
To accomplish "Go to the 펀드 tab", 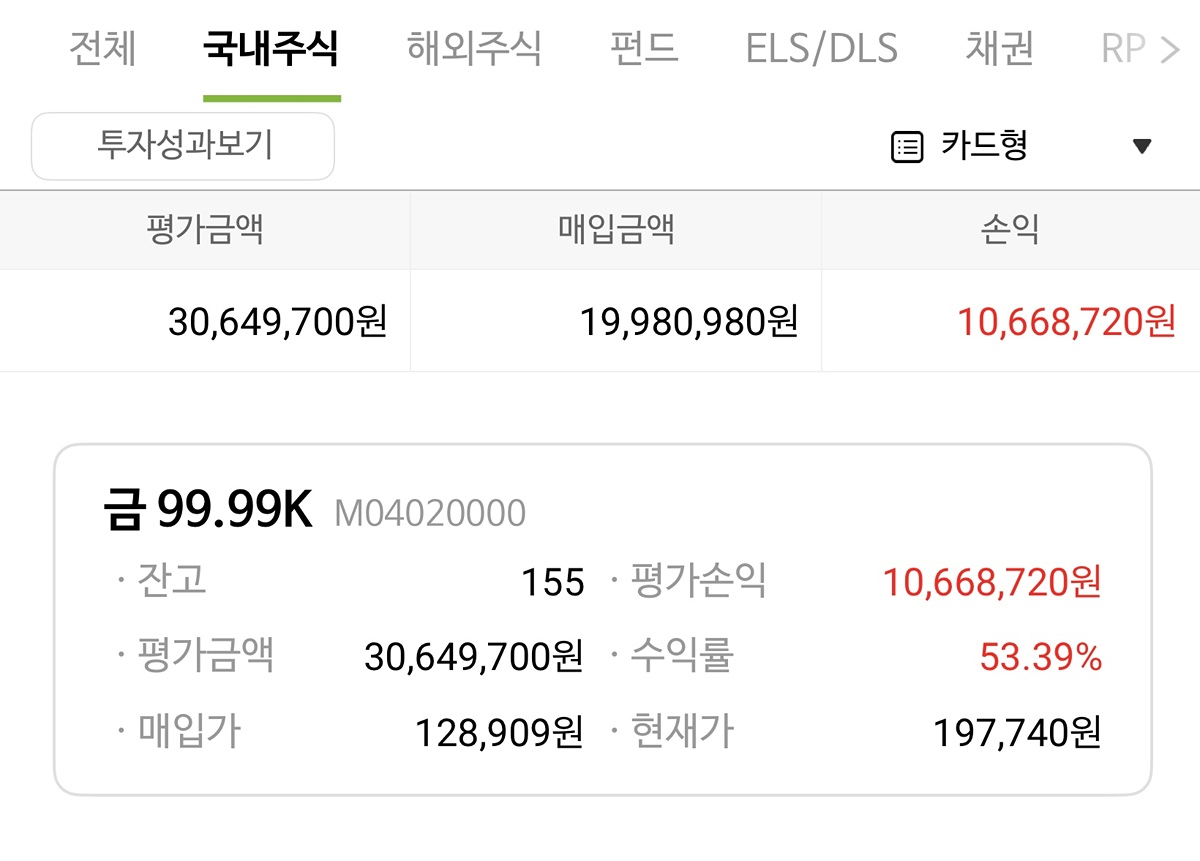I will click(x=644, y=49).
